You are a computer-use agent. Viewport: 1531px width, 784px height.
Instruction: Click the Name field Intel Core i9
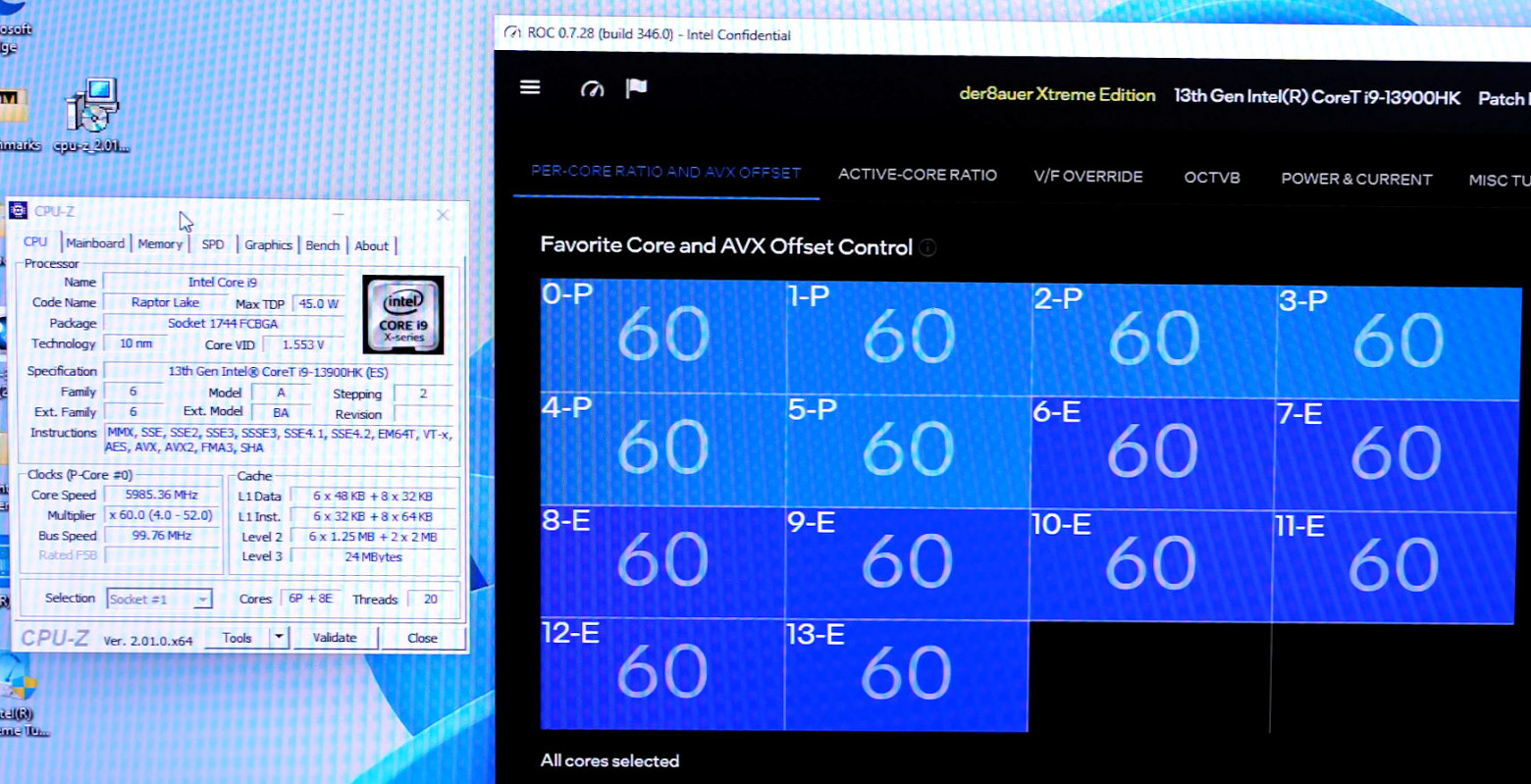223,282
